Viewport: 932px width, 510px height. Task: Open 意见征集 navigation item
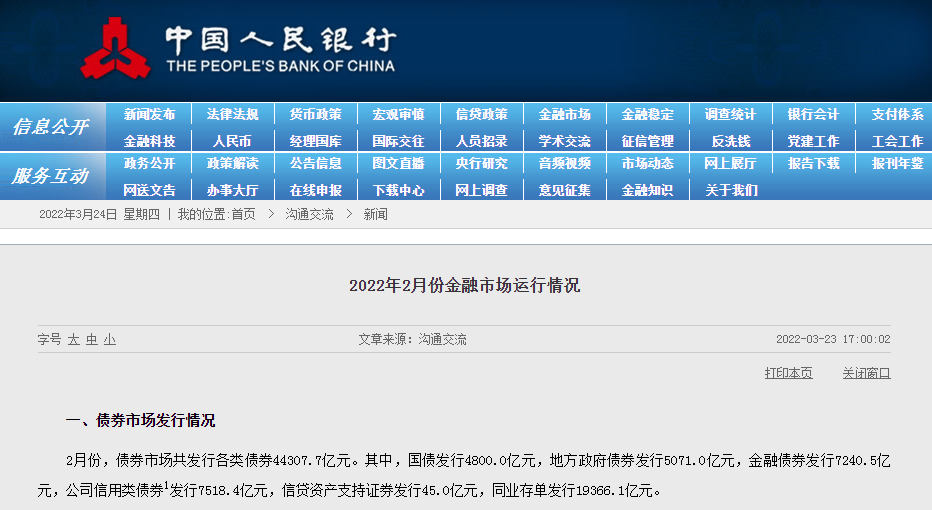coord(565,190)
